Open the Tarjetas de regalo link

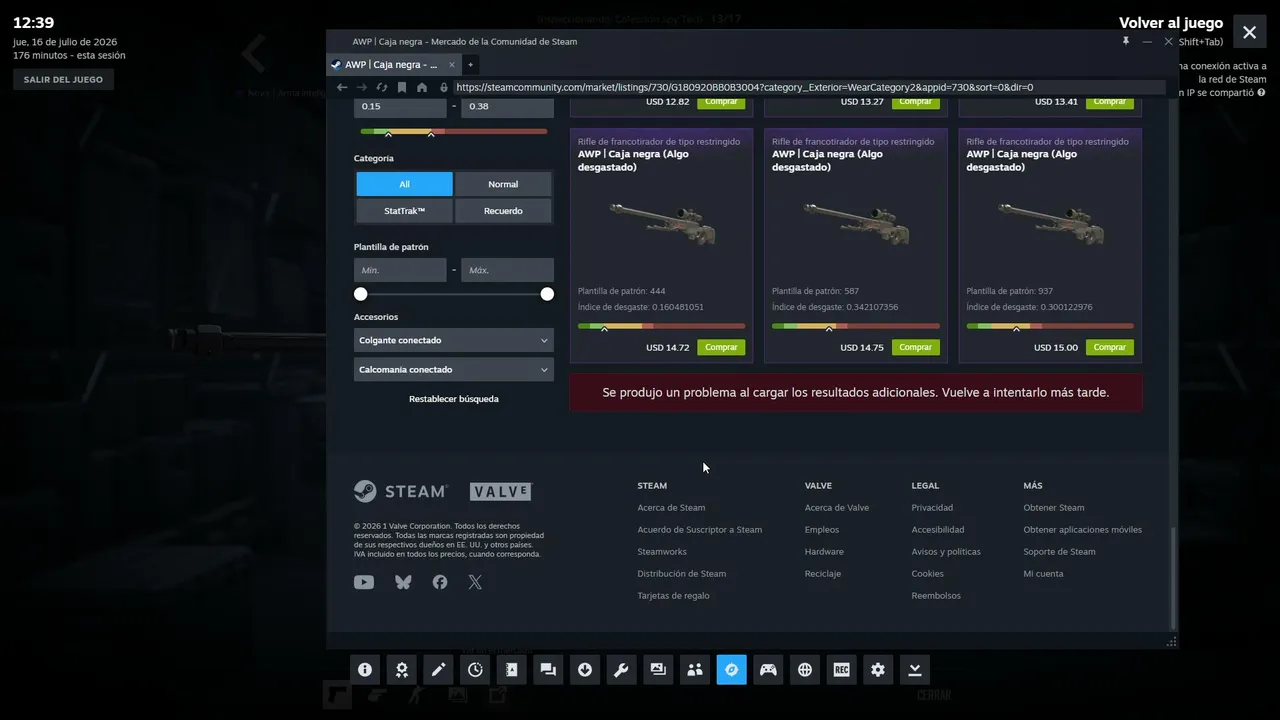(673, 596)
